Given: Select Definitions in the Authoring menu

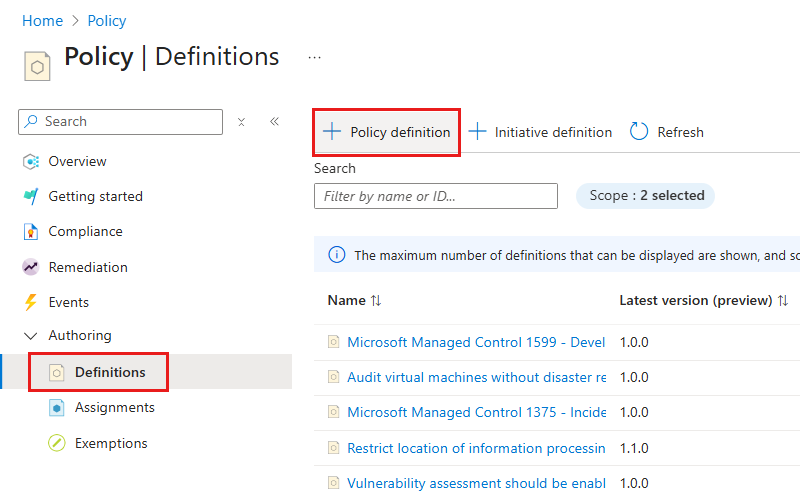Looking at the screenshot, I should pyautogui.click(x=109, y=372).
